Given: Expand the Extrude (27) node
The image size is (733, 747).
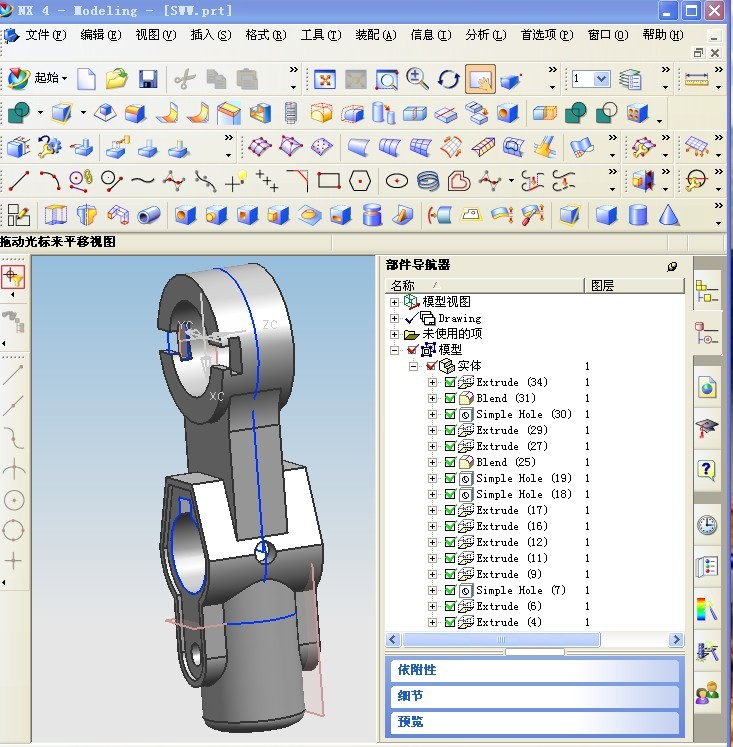Looking at the screenshot, I should [432, 446].
